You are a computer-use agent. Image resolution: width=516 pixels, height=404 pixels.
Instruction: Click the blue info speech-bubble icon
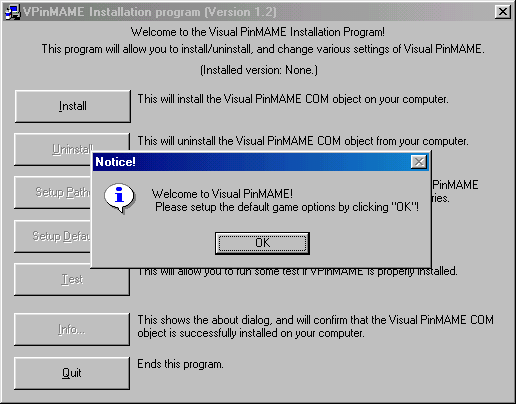click(119, 197)
